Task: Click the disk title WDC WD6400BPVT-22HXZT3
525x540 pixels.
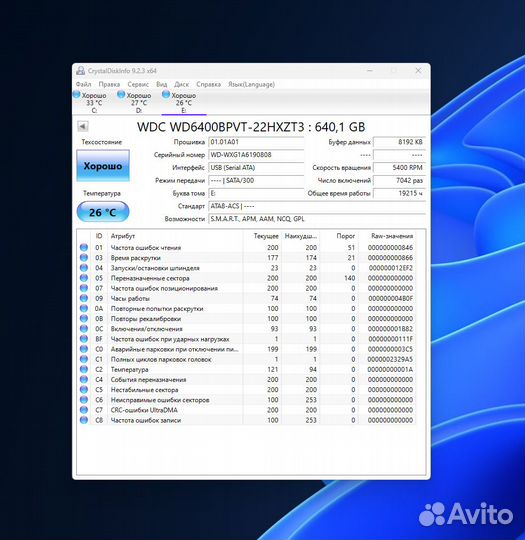Action: tap(220, 127)
